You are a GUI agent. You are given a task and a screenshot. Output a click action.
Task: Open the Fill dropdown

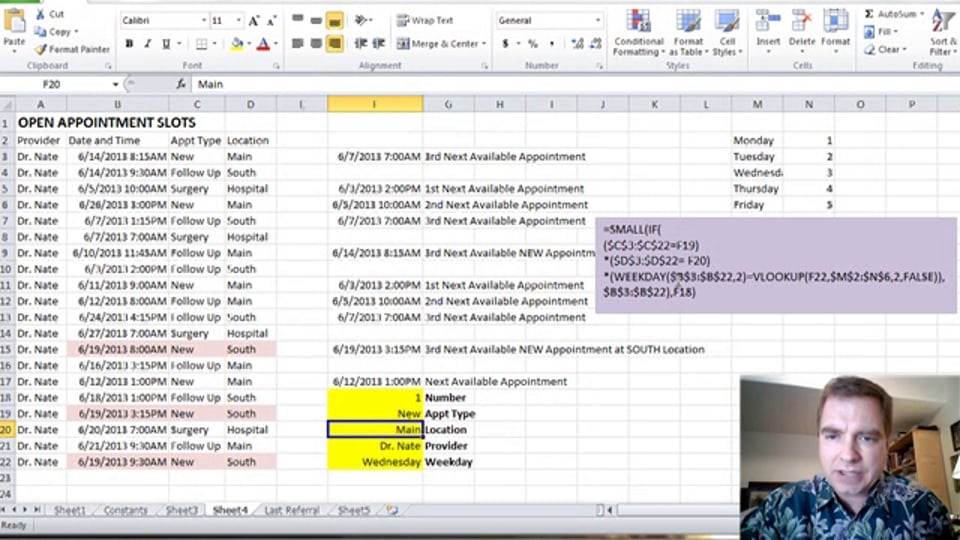click(x=881, y=31)
